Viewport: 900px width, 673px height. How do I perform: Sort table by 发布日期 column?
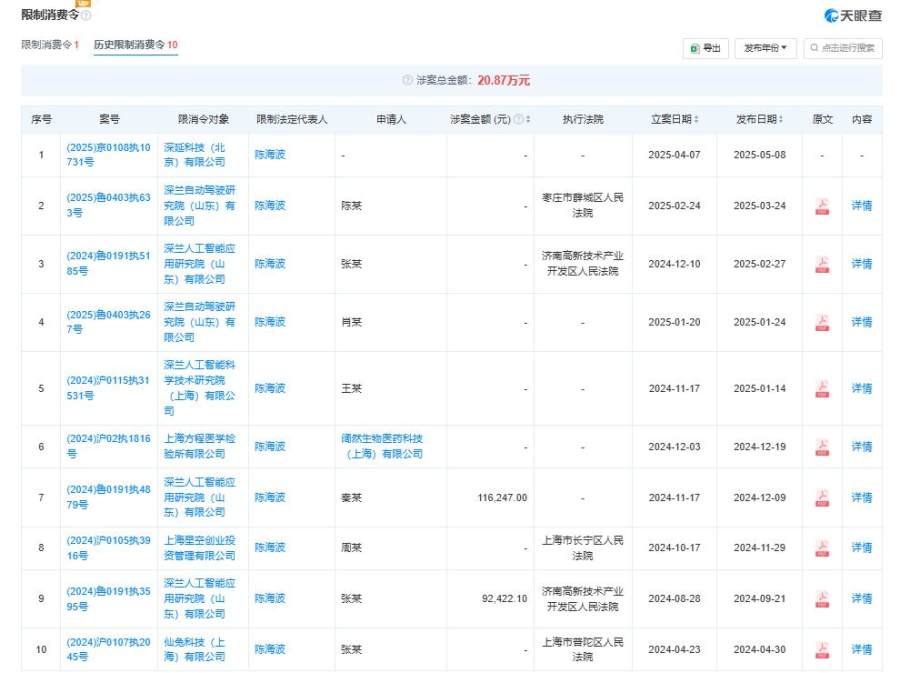click(x=759, y=119)
